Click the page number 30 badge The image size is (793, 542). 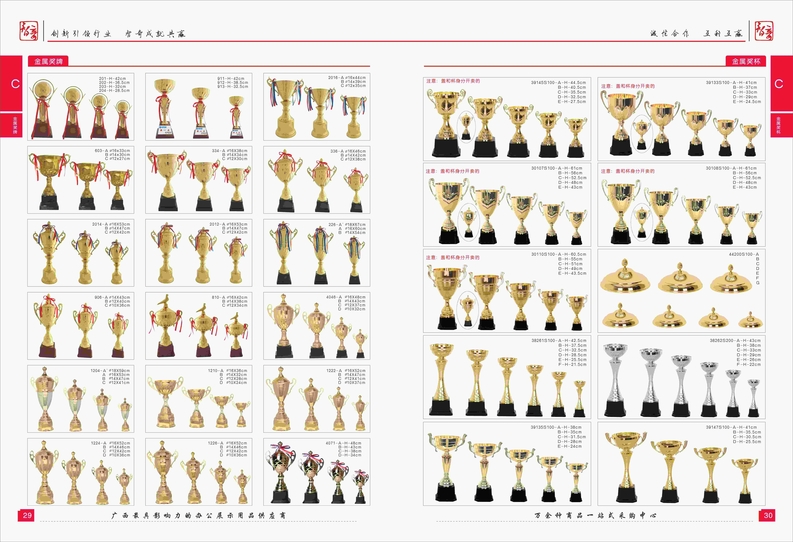point(766,515)
